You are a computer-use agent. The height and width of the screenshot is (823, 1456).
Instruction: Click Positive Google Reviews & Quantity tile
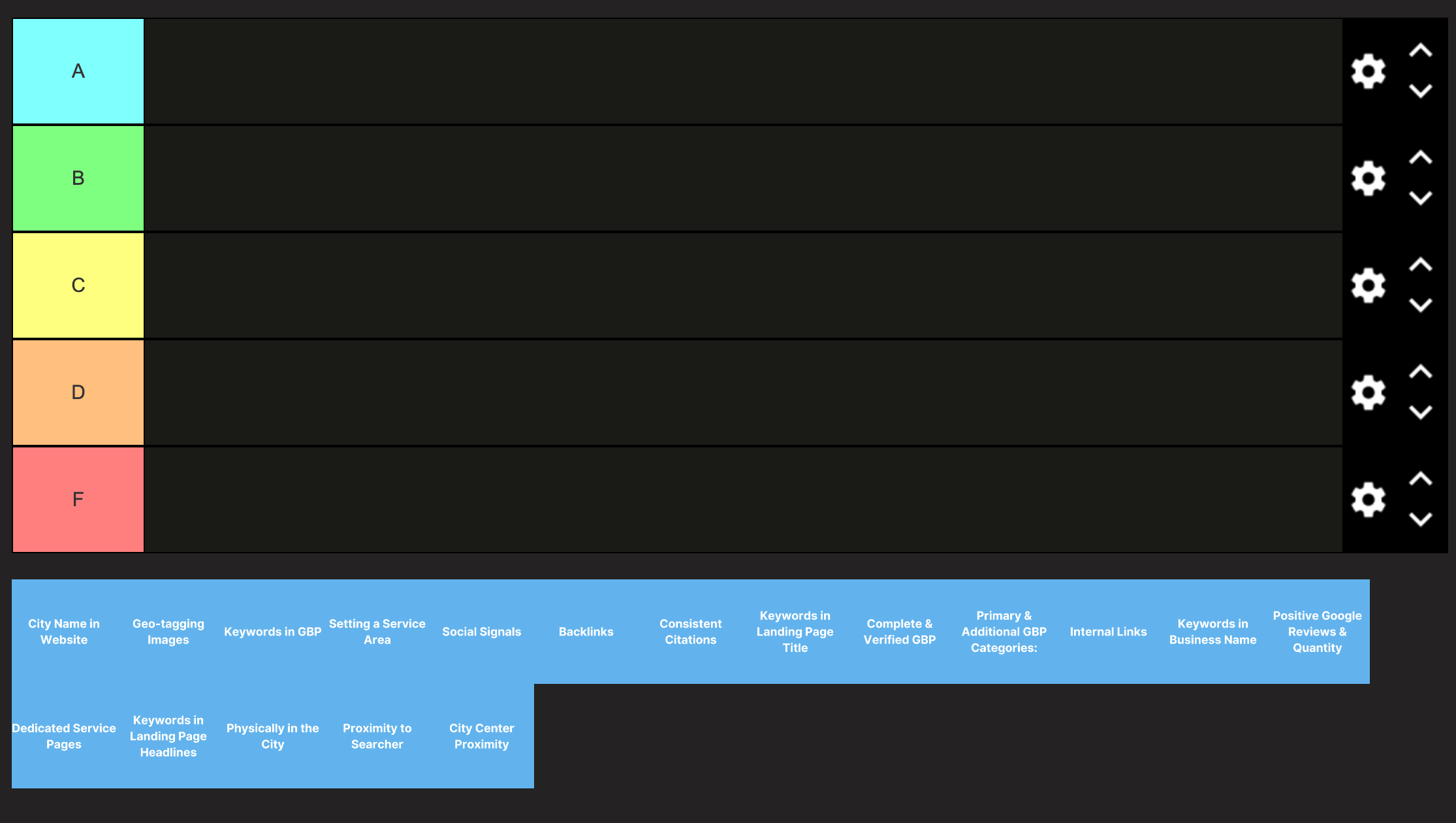tap(1318, 632)
